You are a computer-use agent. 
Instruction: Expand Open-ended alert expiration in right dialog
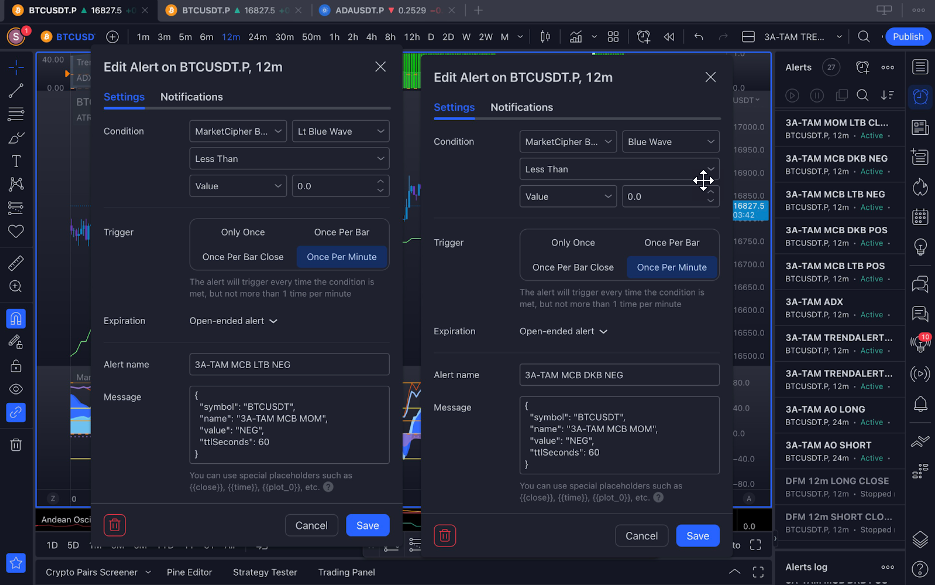[x=563, y=332]
